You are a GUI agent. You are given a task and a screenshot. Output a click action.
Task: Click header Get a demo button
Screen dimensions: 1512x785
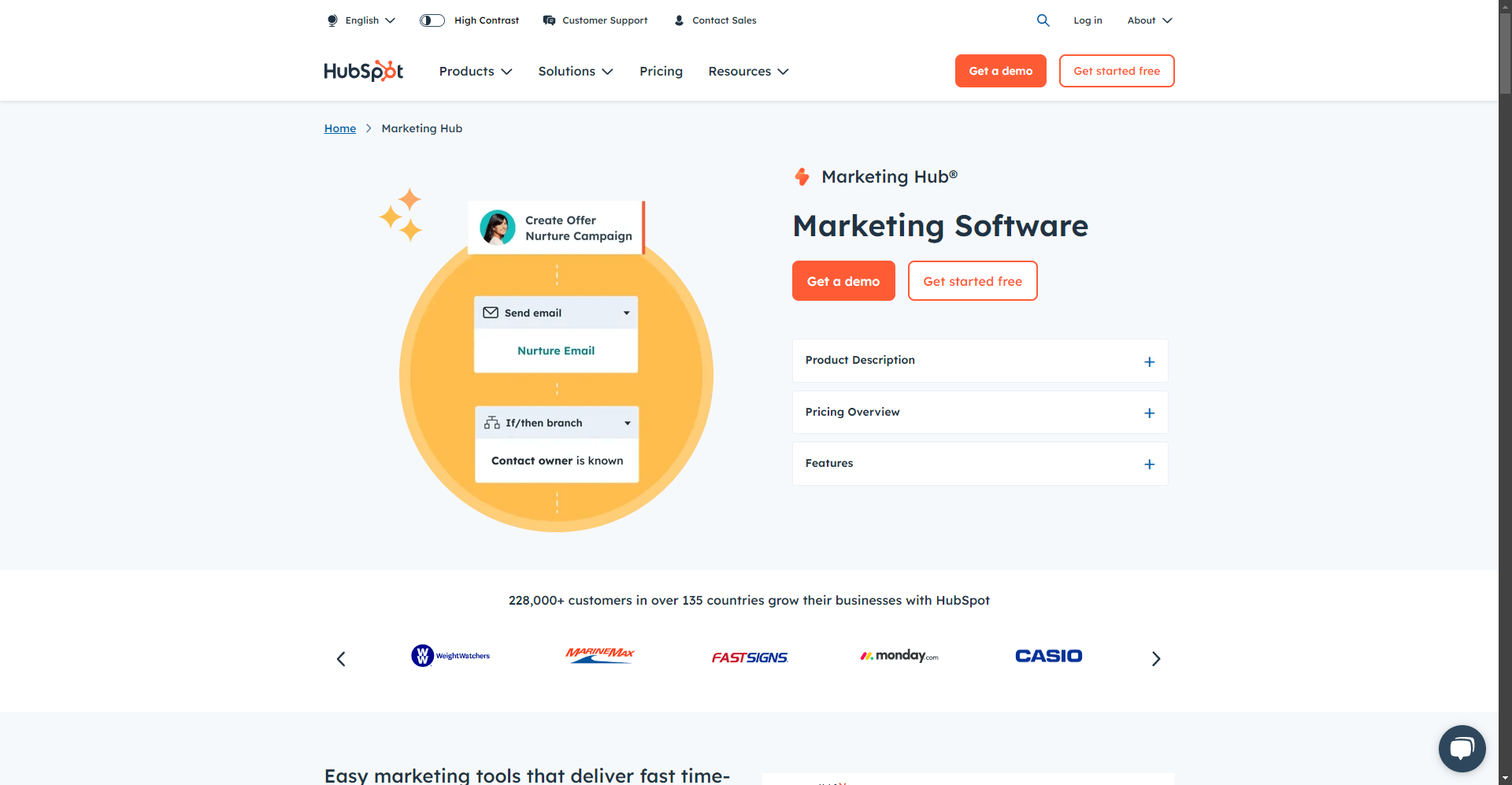(x=1001, y=71)
